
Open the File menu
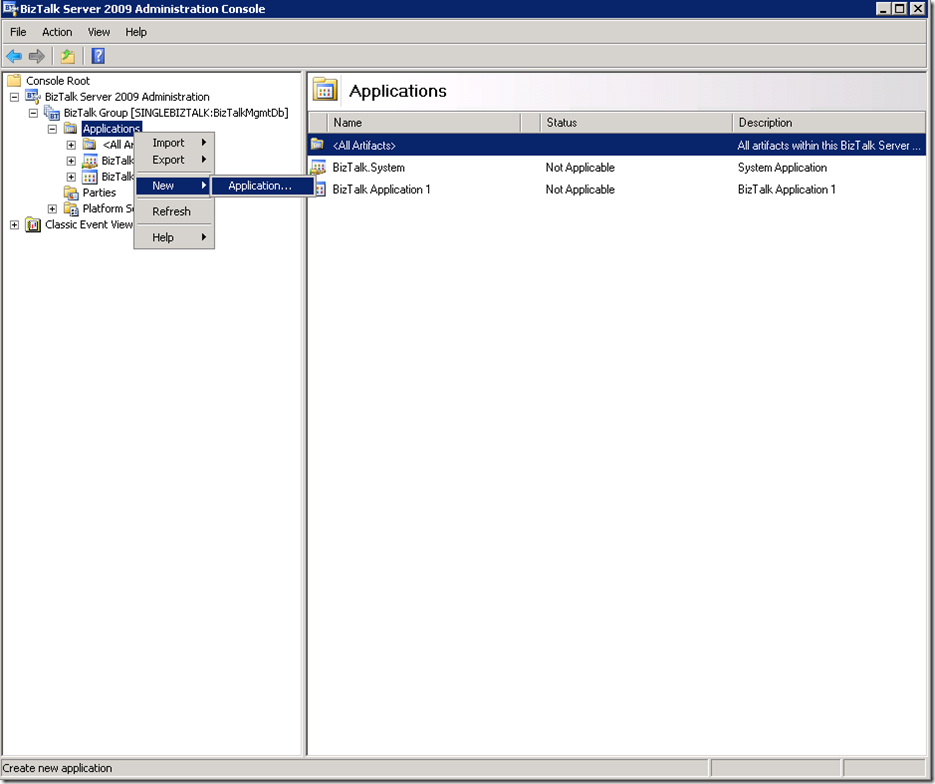[x=18, y=32]
